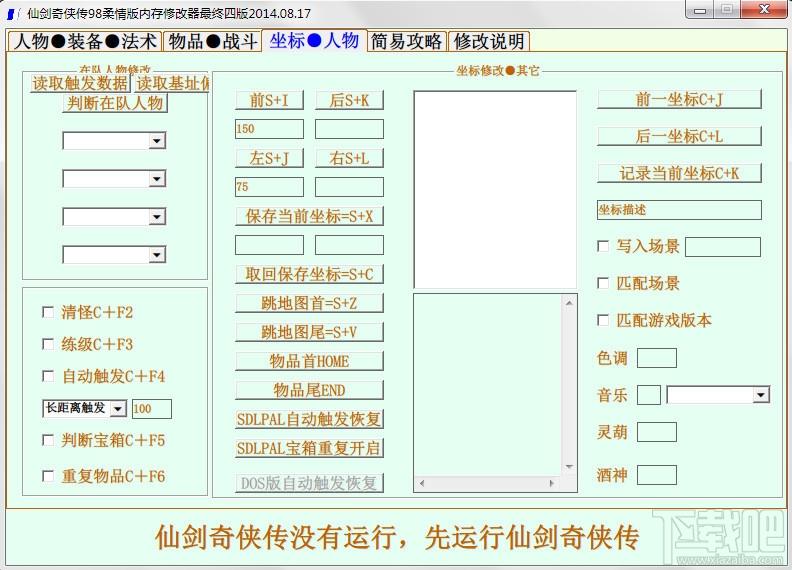Click the left saved coordinate field
Image resolution: width=792 pixels, height=570 pixels.
(x=269, y=245)
